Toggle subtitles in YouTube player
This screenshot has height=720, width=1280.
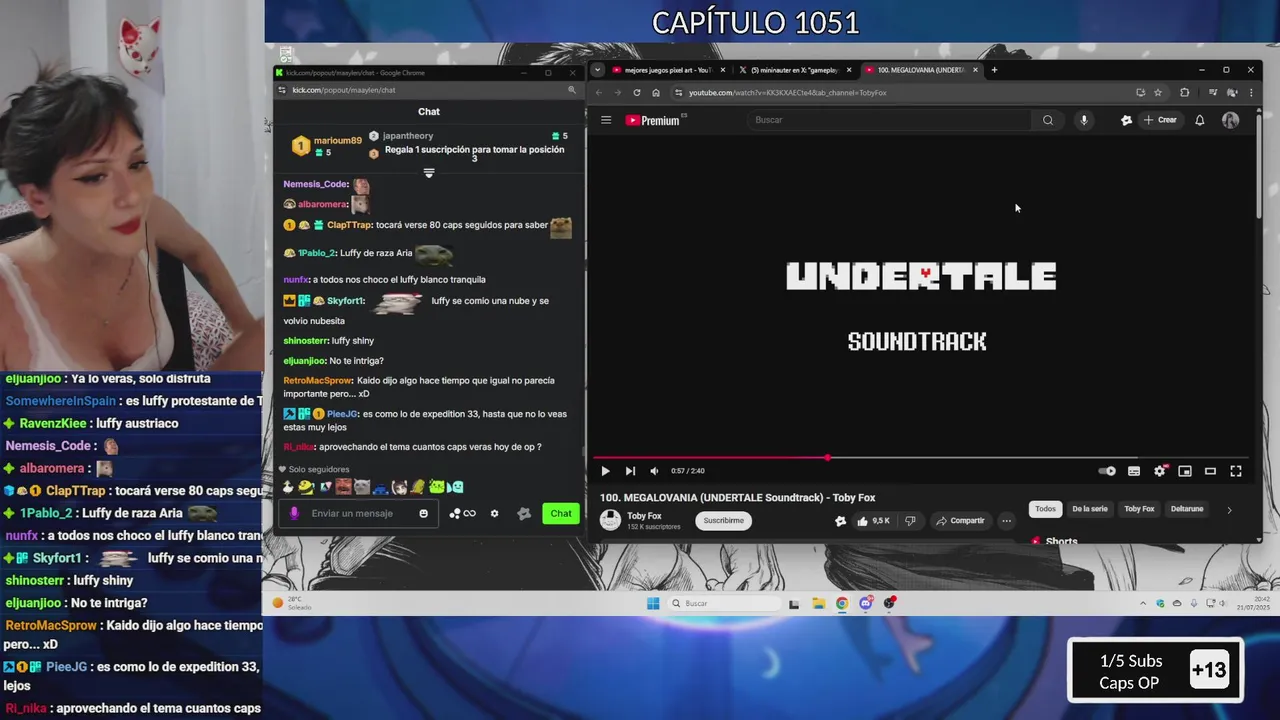coord(1134,471)
